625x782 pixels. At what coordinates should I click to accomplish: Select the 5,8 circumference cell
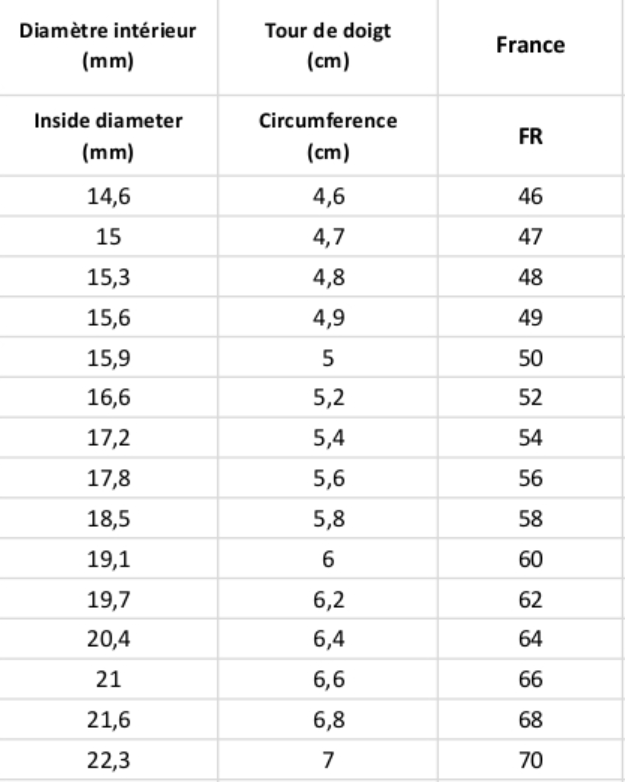pos(329,520)
